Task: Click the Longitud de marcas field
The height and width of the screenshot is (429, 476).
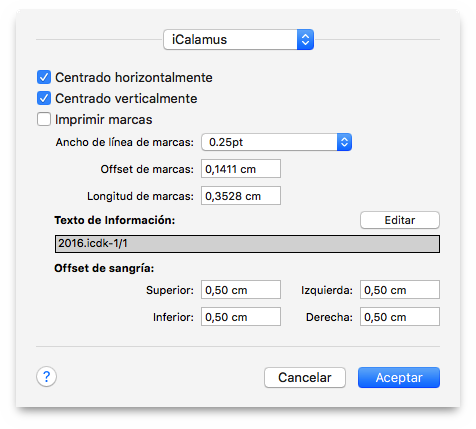Action: click(x=241, y=196)
